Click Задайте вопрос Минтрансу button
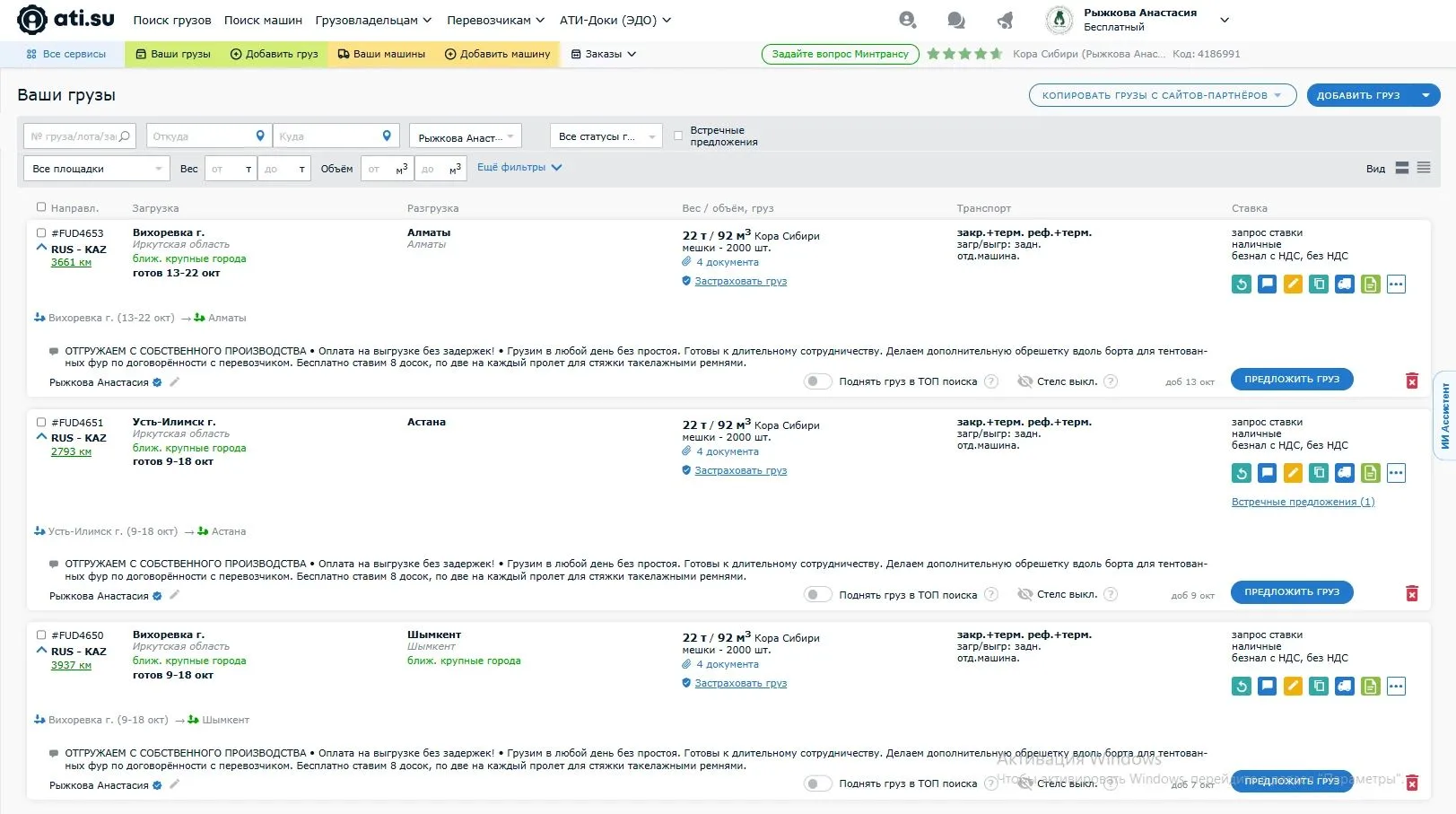Screen dimensions: 1456x814 [841, 54]
